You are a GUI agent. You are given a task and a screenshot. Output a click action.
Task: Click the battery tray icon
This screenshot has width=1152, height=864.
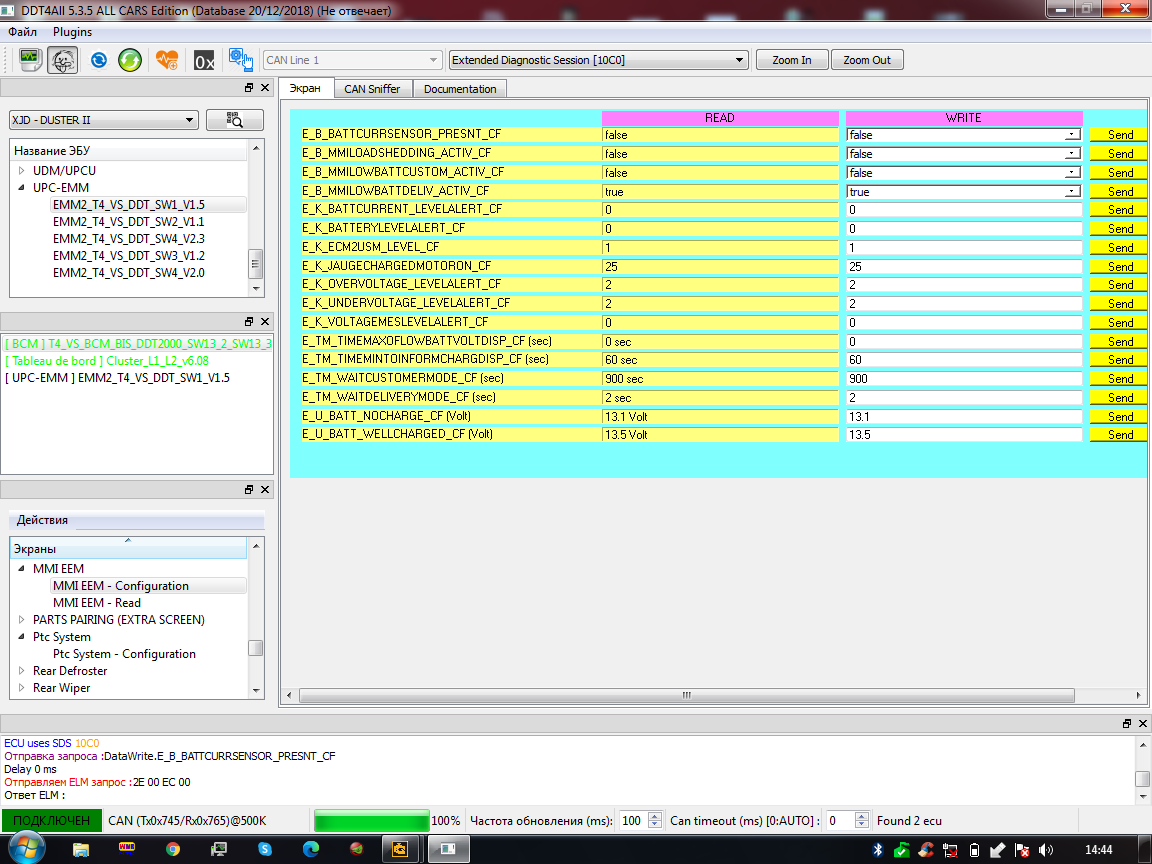click(974, 850)
